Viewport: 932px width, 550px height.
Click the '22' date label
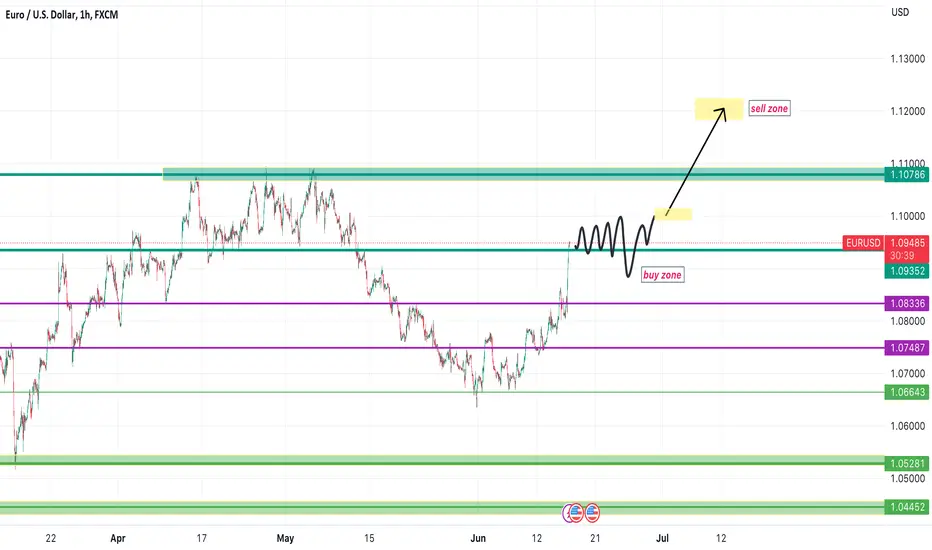[51, 538]
